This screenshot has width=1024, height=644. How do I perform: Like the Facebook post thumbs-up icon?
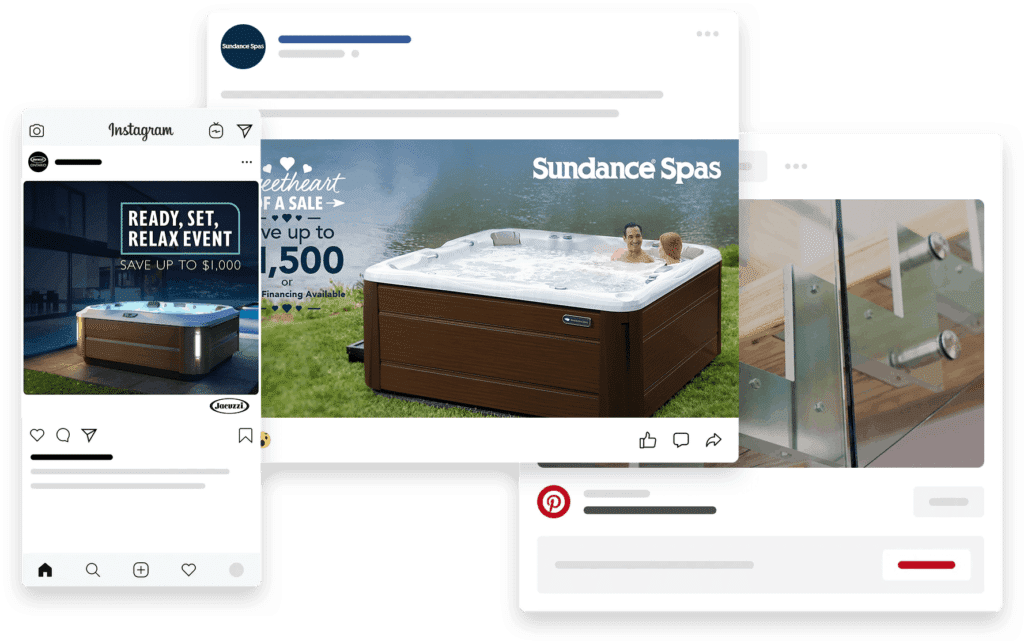(648, 440)
